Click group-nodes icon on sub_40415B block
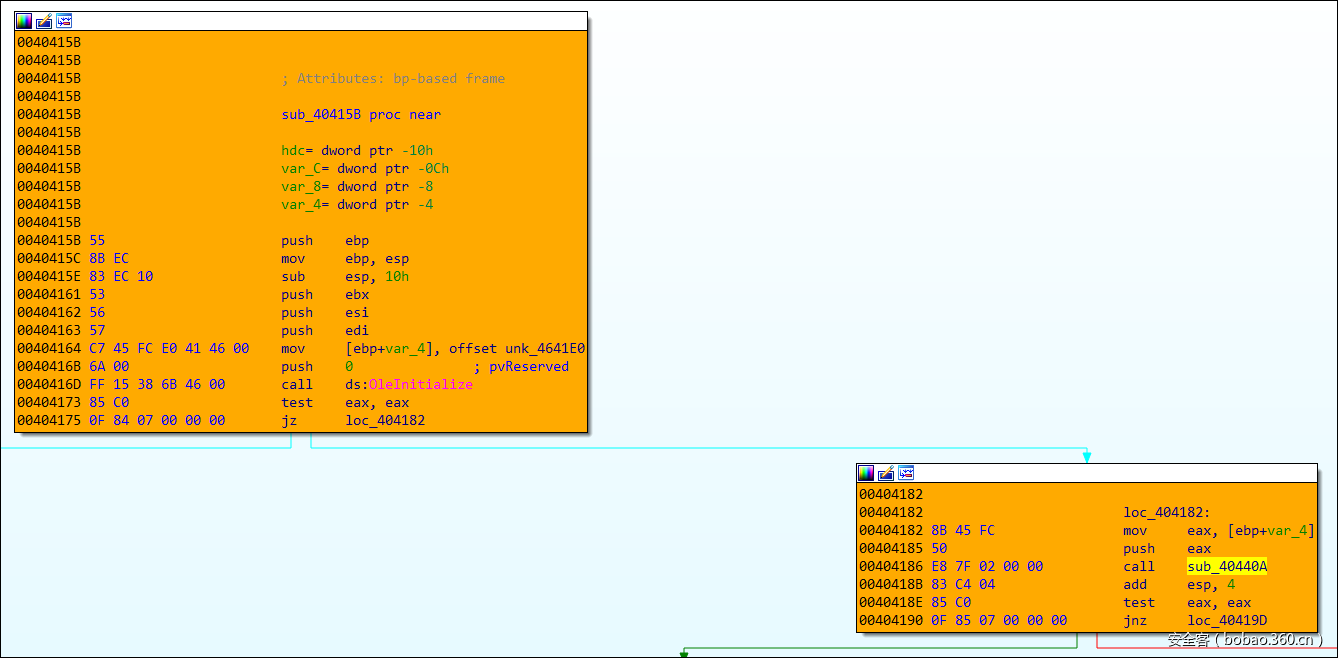The width and height of the screenshot is (1338, 658). pyautogui.click(x=64, y=21)
